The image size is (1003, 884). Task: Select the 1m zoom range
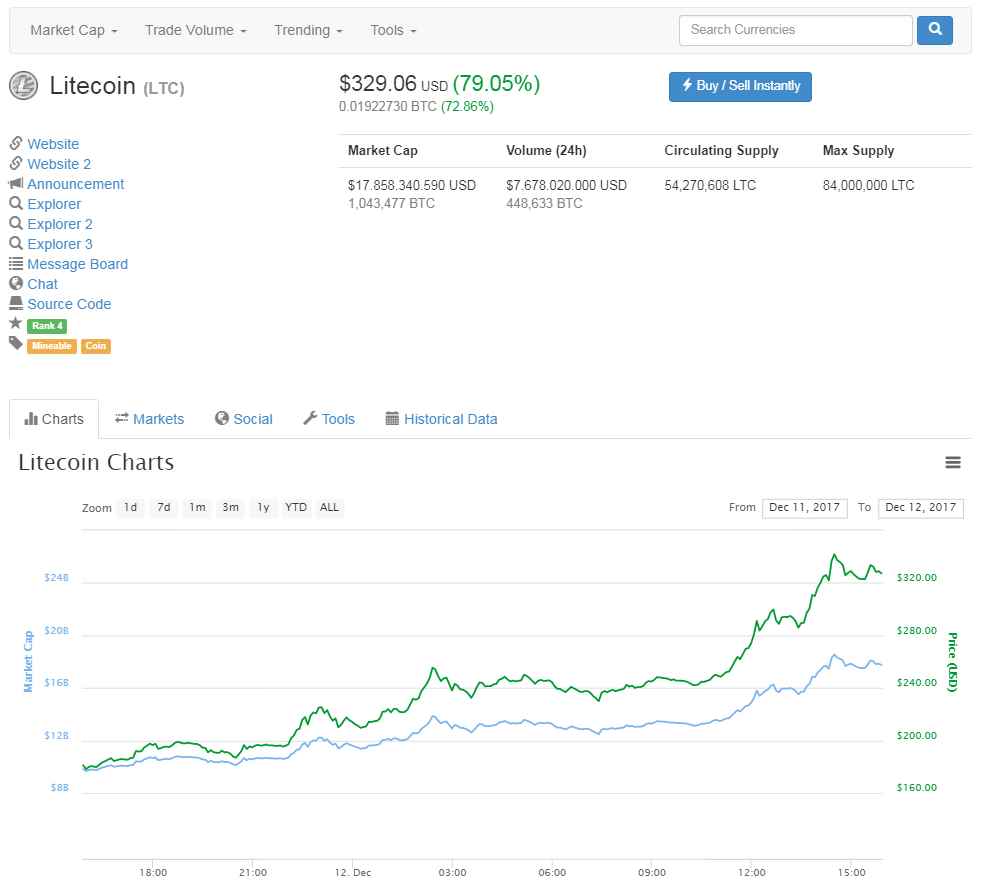pyautogui.click(x=197, y=507)
